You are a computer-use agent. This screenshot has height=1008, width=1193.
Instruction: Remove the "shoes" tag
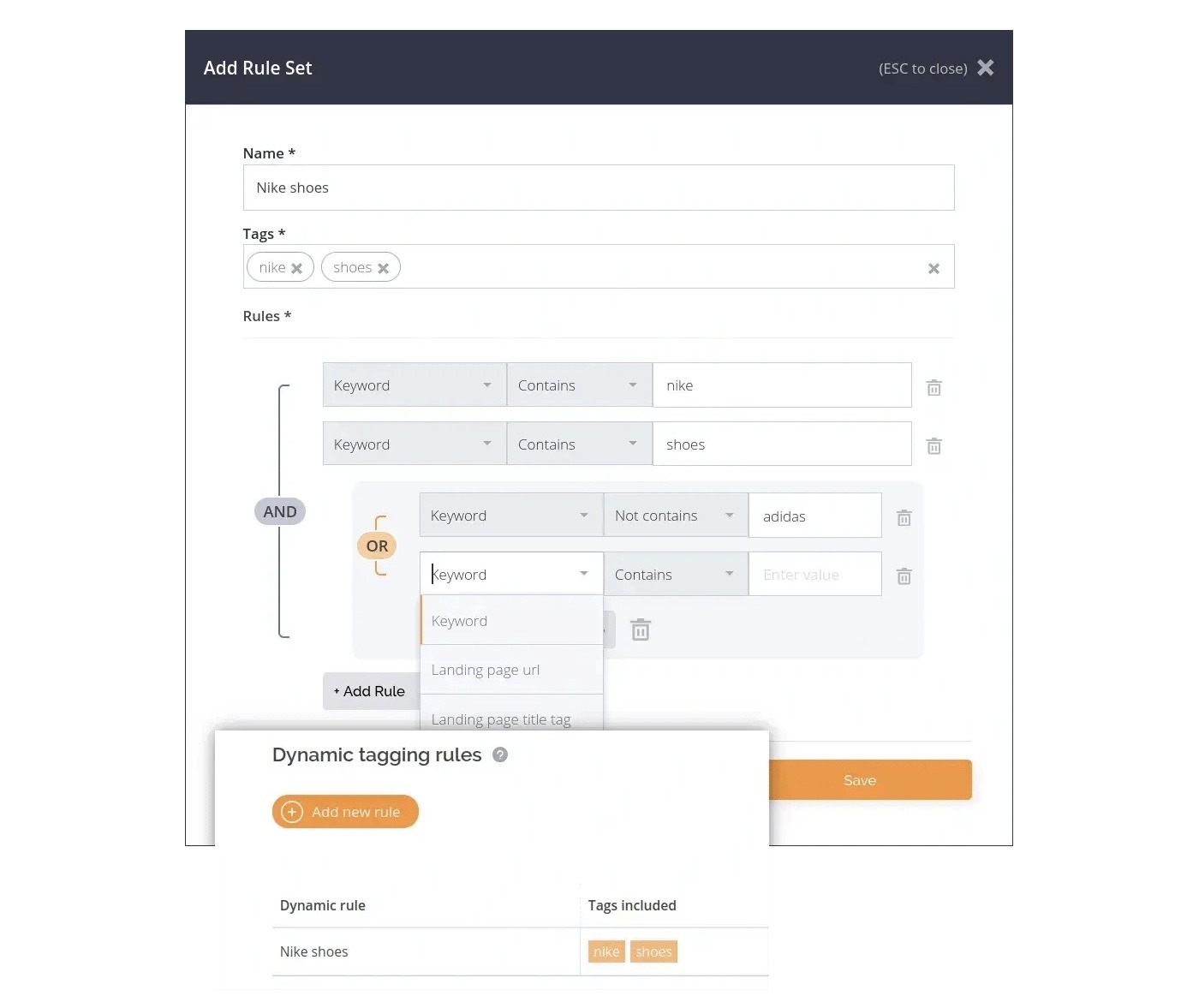click(x=384, y=267)
